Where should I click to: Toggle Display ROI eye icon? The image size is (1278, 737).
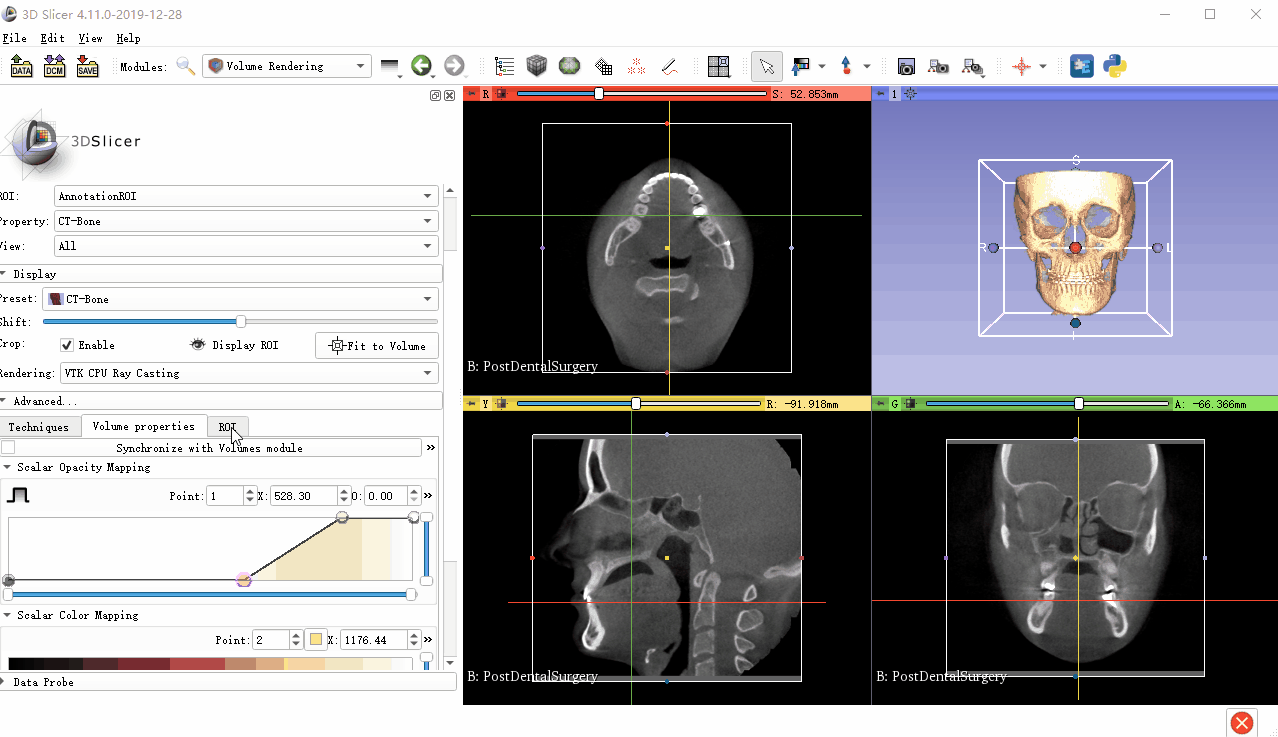(198, 345)
